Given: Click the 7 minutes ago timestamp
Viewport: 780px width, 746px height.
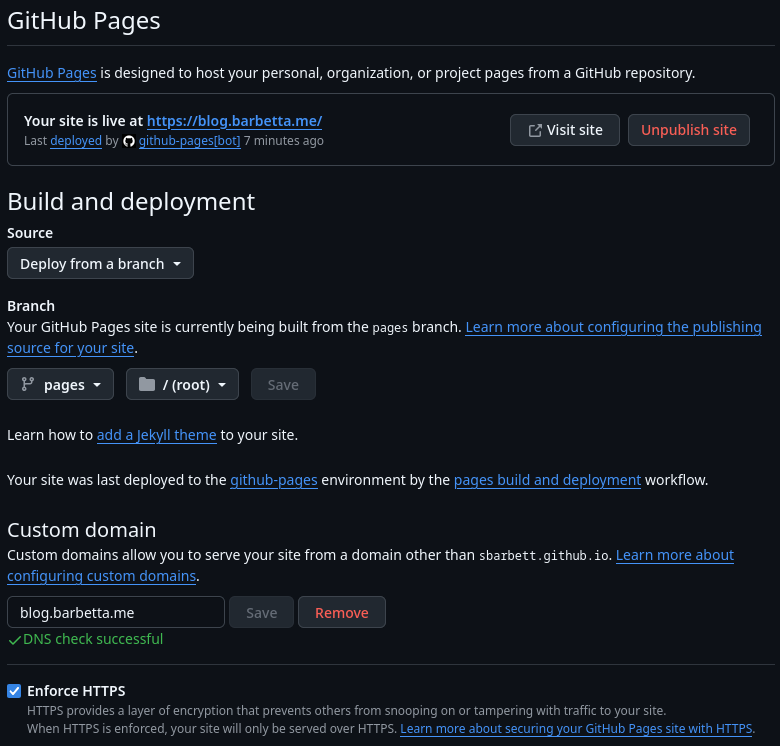Looking at the screenshot, I should (x=284, y=141).
